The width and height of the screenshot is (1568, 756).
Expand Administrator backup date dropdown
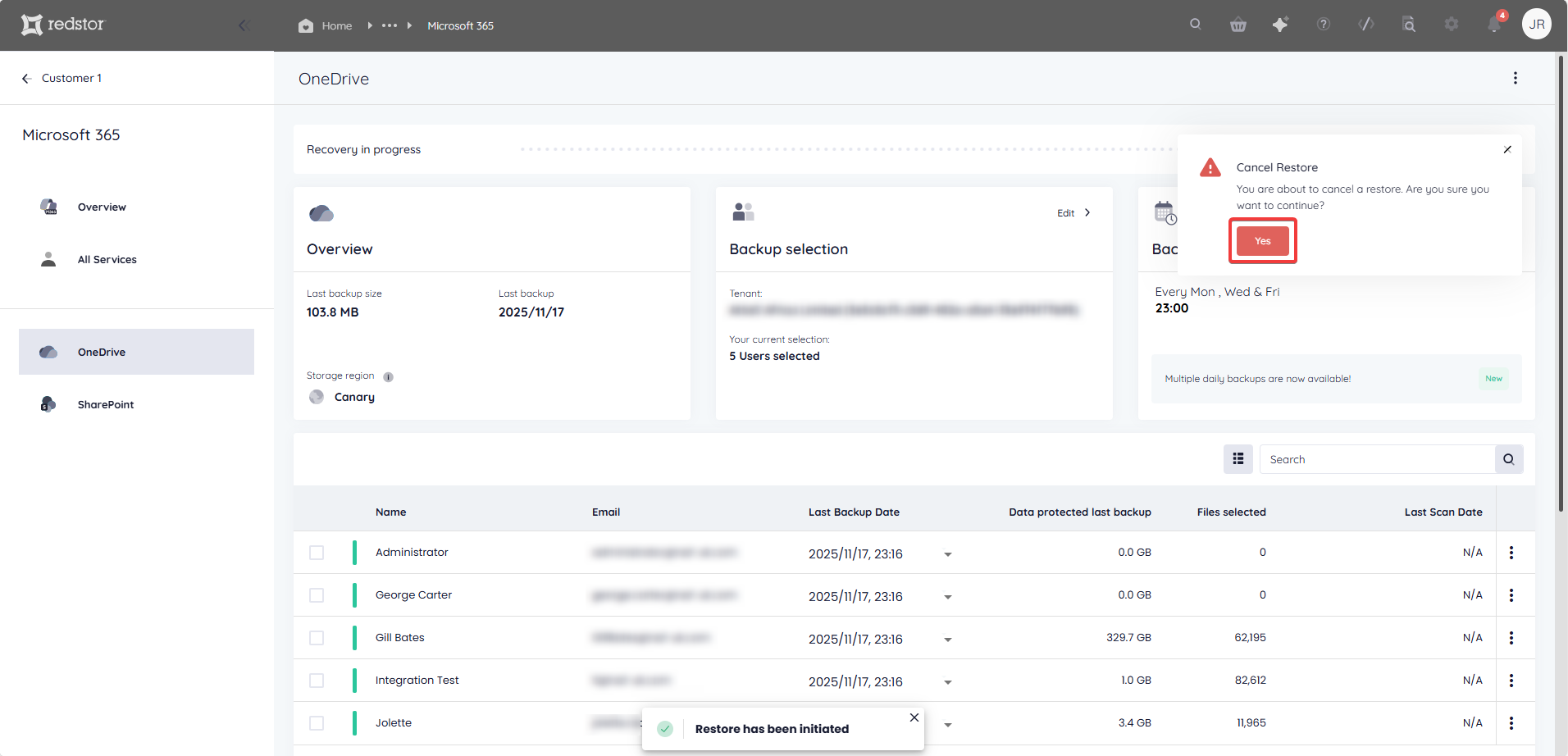point(948,554)
